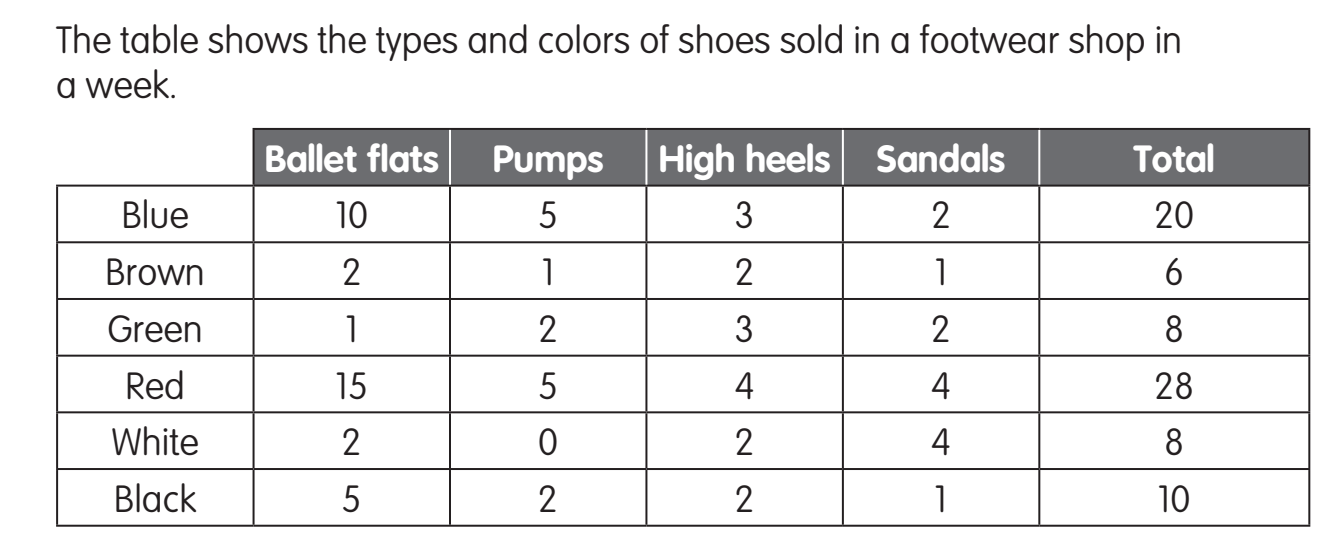Select the Blue ballet flats cell showing 10
The image size is (1342, 554).
351,216
